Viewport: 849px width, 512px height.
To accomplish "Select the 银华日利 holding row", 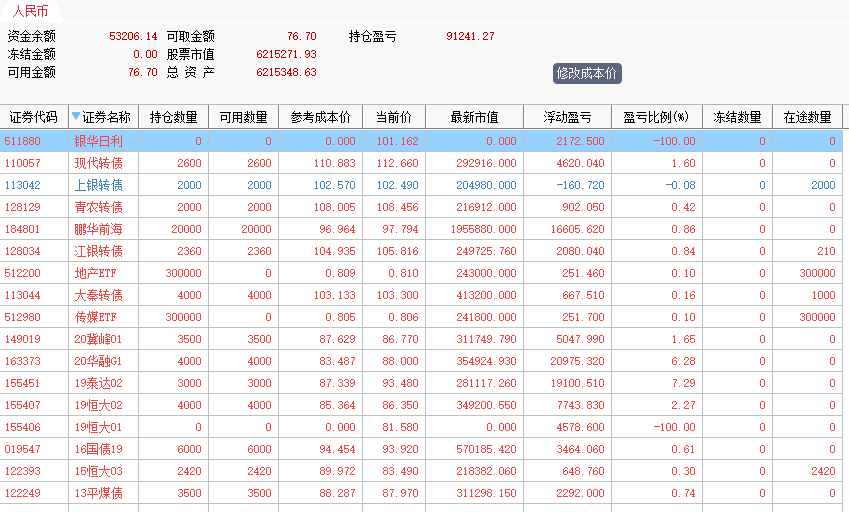I will click(98, 141).
